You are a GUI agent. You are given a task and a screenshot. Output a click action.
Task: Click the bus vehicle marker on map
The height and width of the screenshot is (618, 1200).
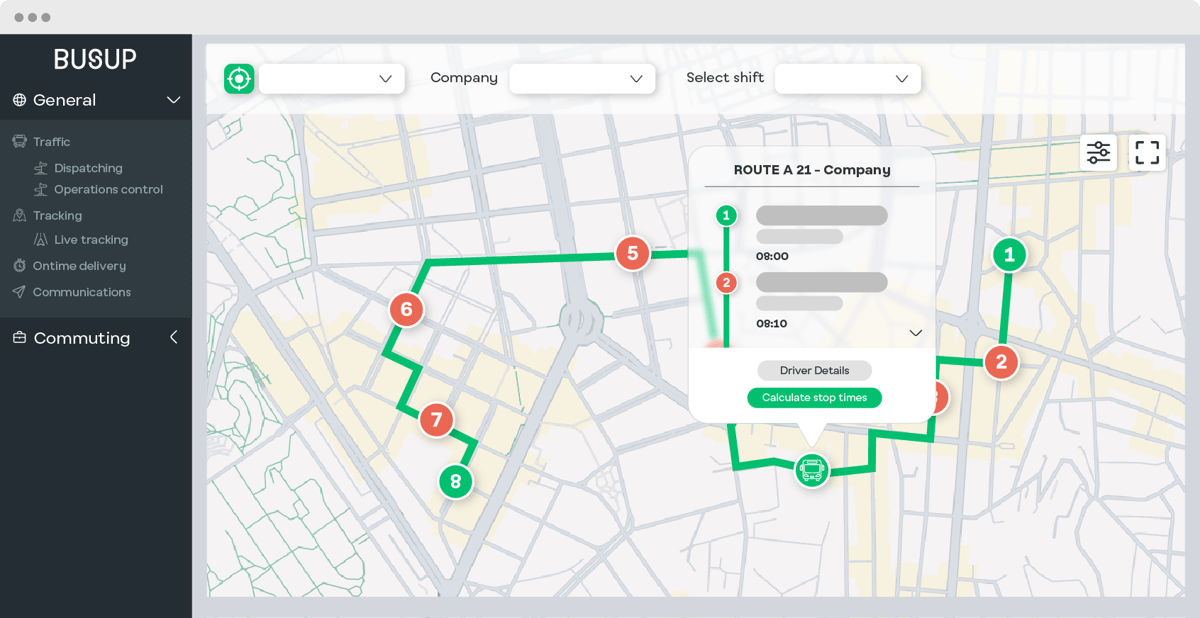coord(811,469)
